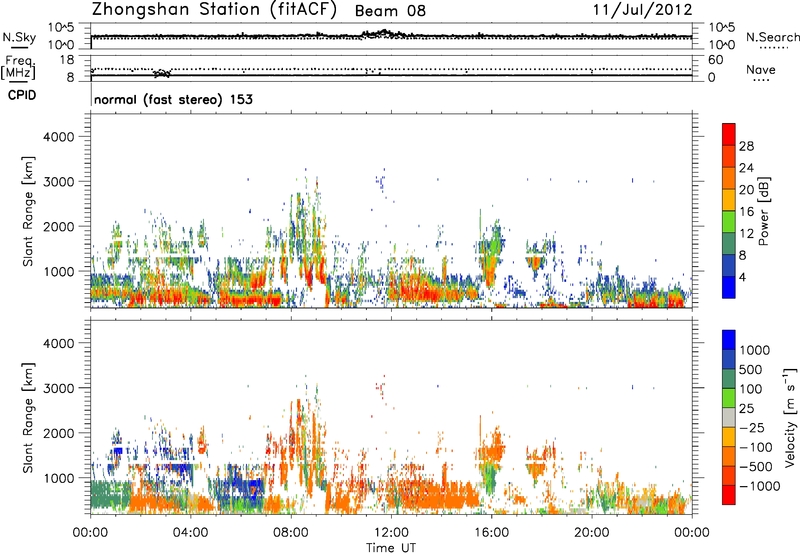Click the 'Nave' legend label
The height and width of the screenshot is (554, 800).
click(x=760, y=69)
